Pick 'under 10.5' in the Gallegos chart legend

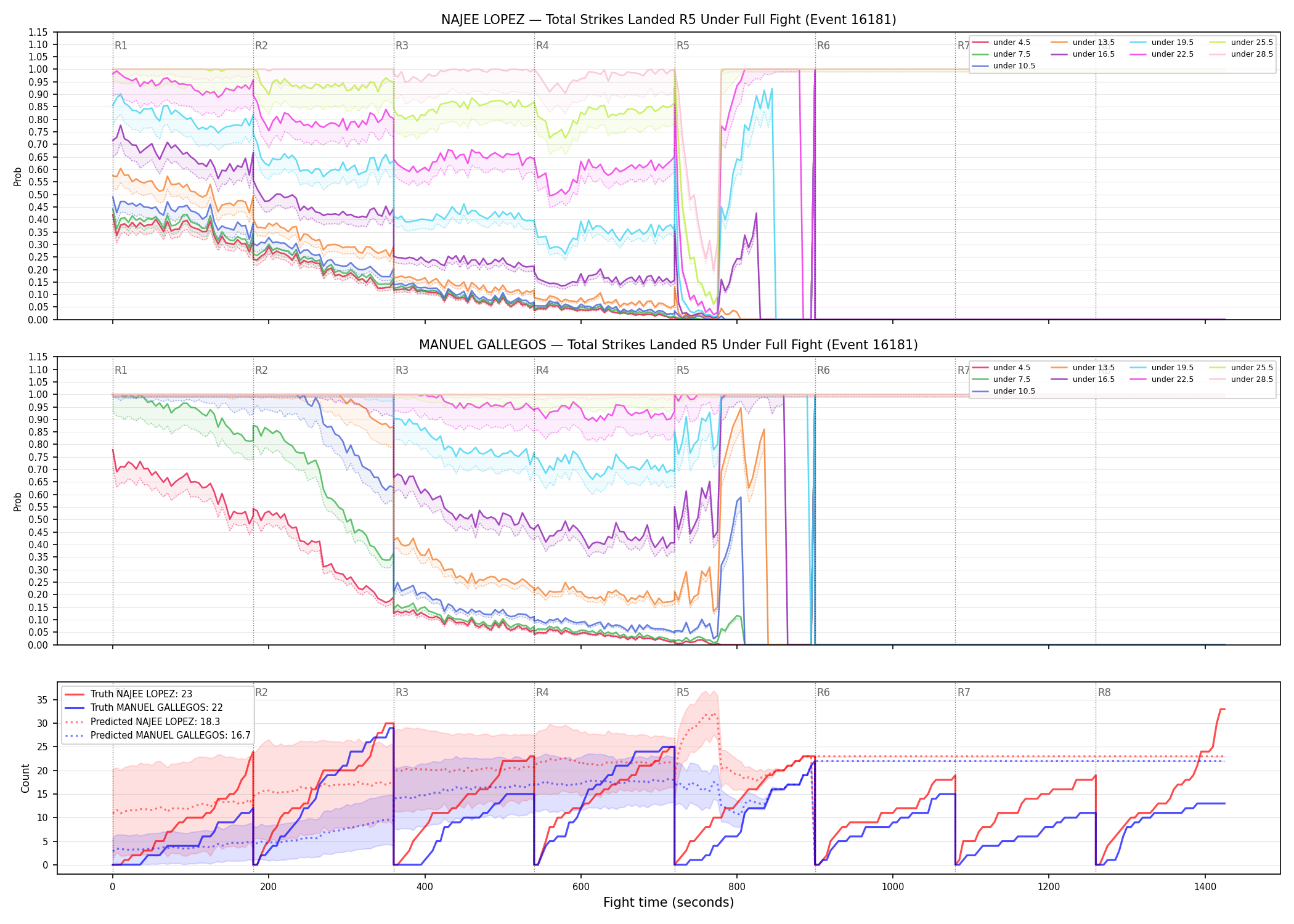tap(1004, 391)
